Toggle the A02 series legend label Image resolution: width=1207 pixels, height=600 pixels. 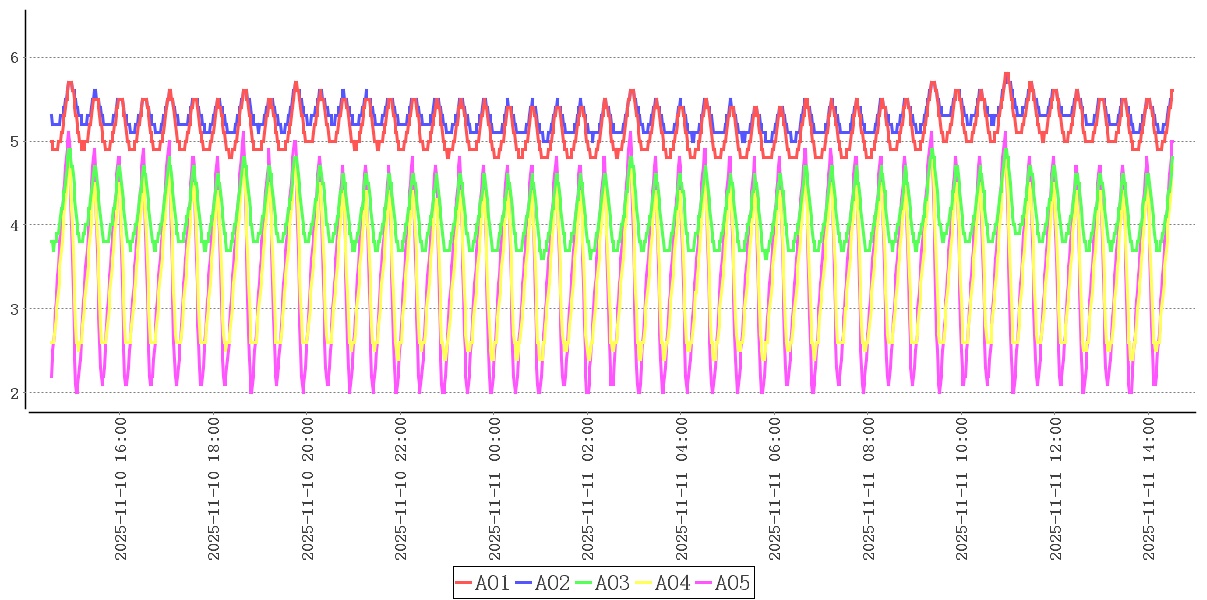[552, 583]
